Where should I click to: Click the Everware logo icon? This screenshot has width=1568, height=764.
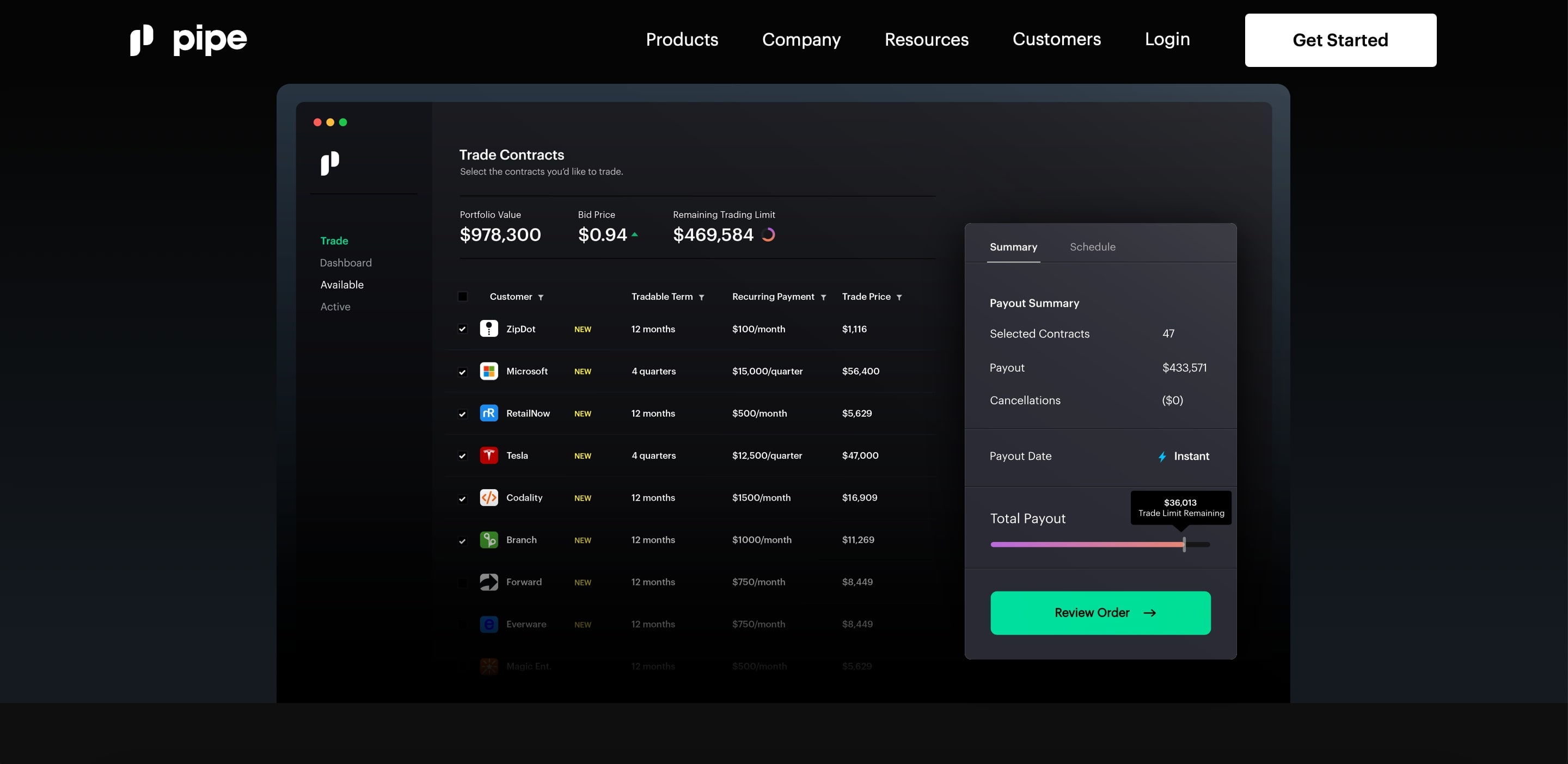pyautogui.click(x=489, y=624)
